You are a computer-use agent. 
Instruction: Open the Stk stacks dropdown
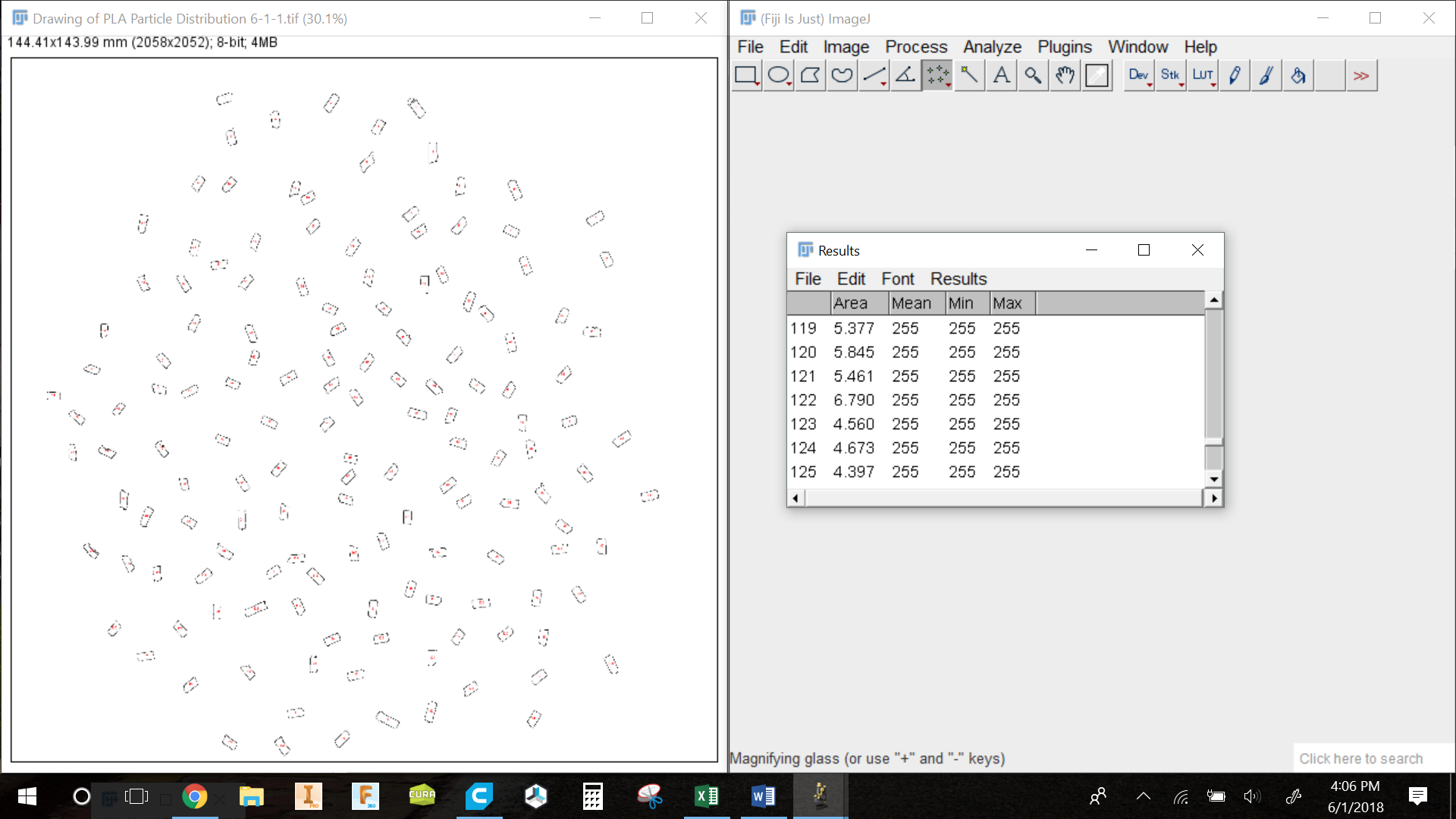pyautogui.click(x=1171, y=75)
